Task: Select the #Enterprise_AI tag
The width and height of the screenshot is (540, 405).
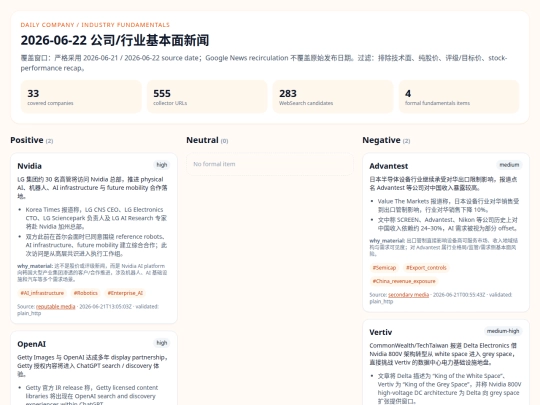Action: tap(125, 293)
